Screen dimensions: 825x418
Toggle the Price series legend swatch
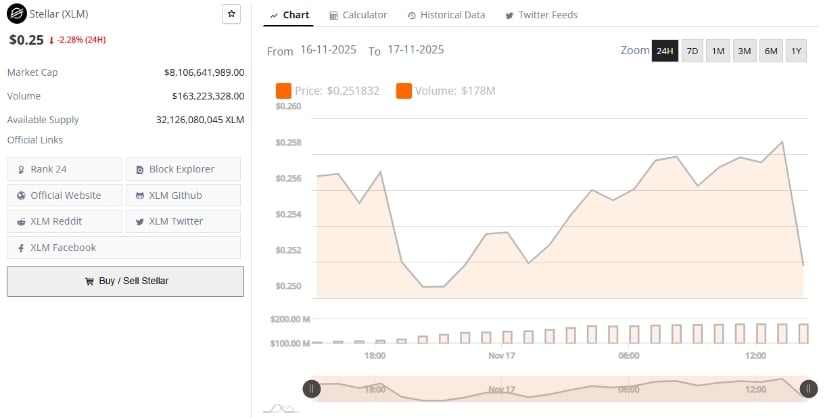click(283, 91)
